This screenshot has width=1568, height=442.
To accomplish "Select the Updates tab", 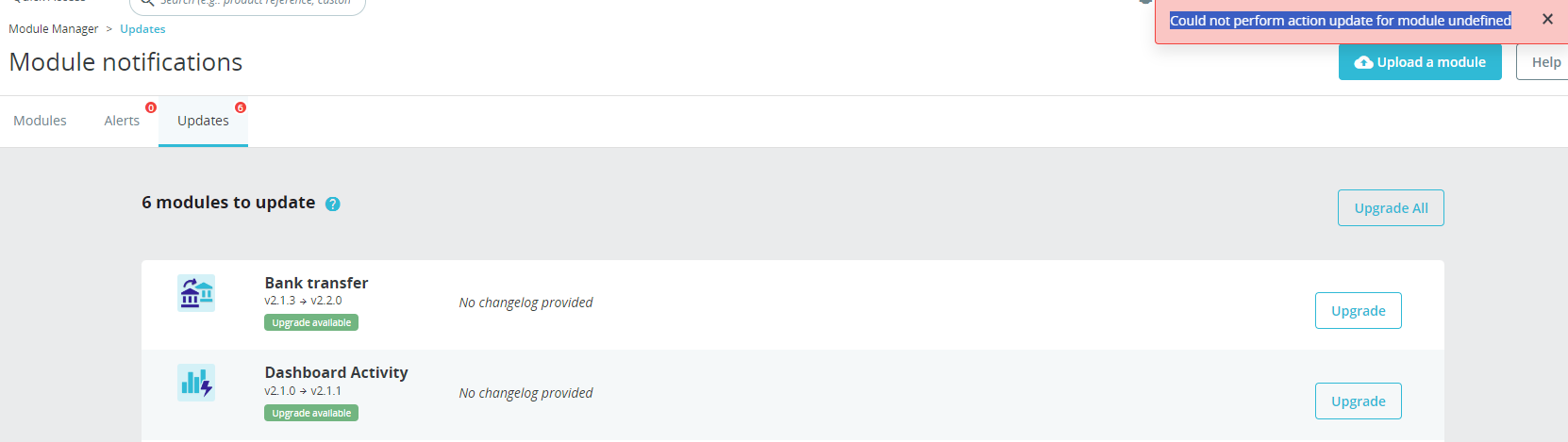I will tap(203, 121).
